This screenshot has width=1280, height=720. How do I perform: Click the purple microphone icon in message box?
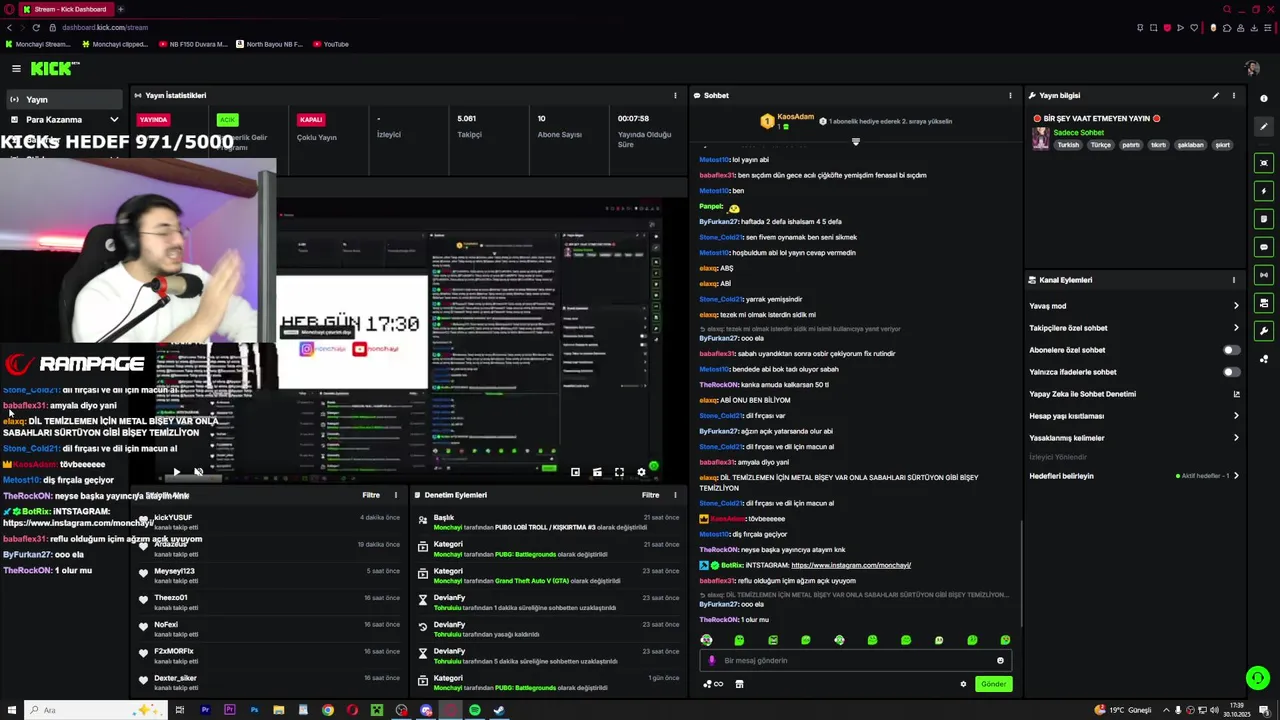tap(712, 660)
